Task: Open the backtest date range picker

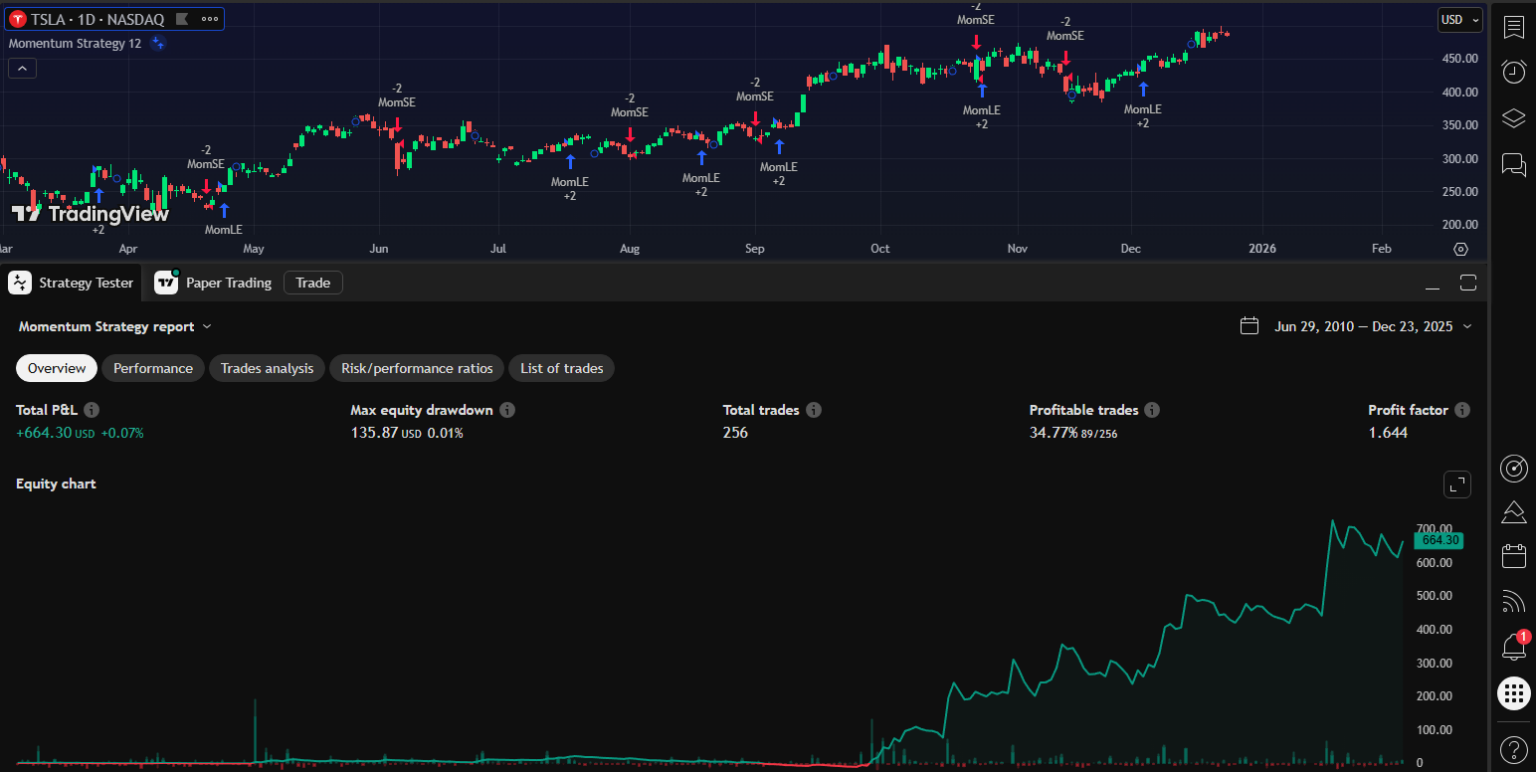Action: 1249,325
